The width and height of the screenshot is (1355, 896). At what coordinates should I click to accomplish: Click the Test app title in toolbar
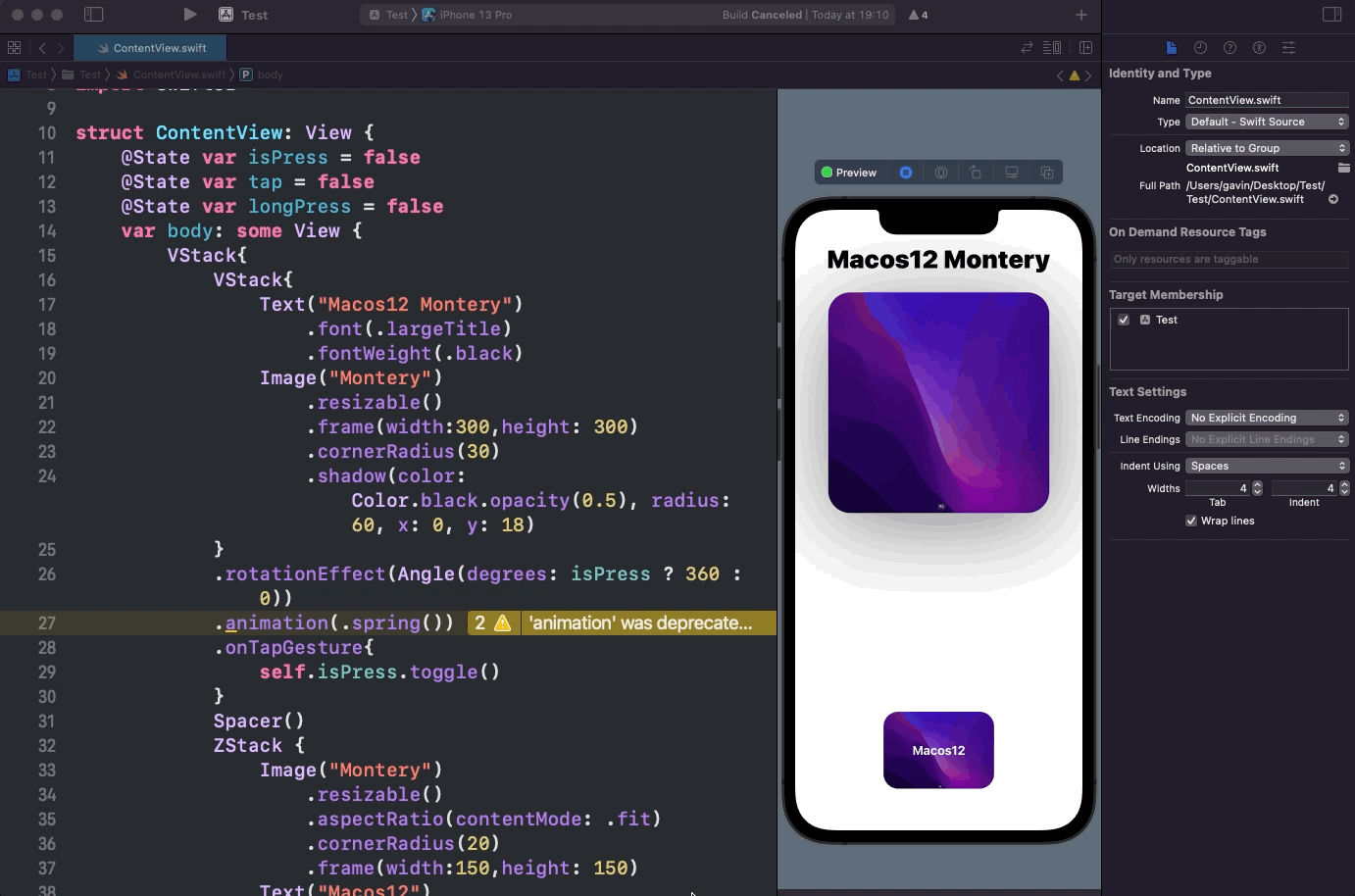tap(254, 15)
